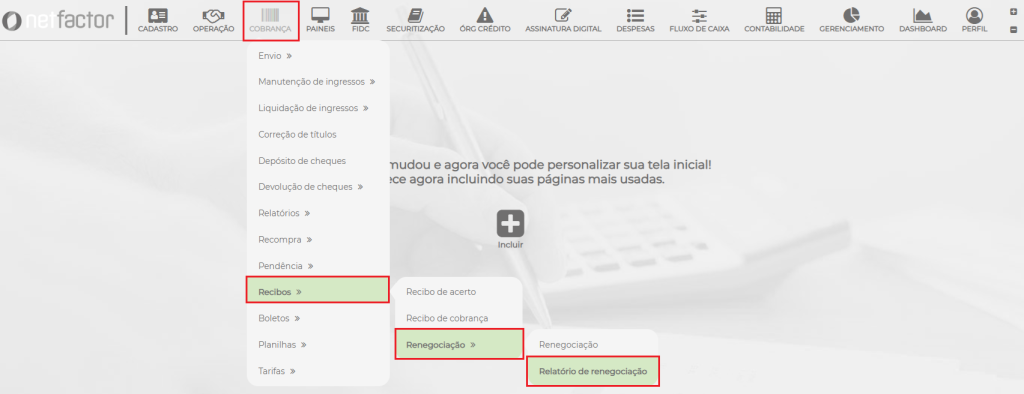Viewport: 1024px width, 394px height.
Task: Open the Fluxo de Caixa sliders icon
Action: [699, 16]
